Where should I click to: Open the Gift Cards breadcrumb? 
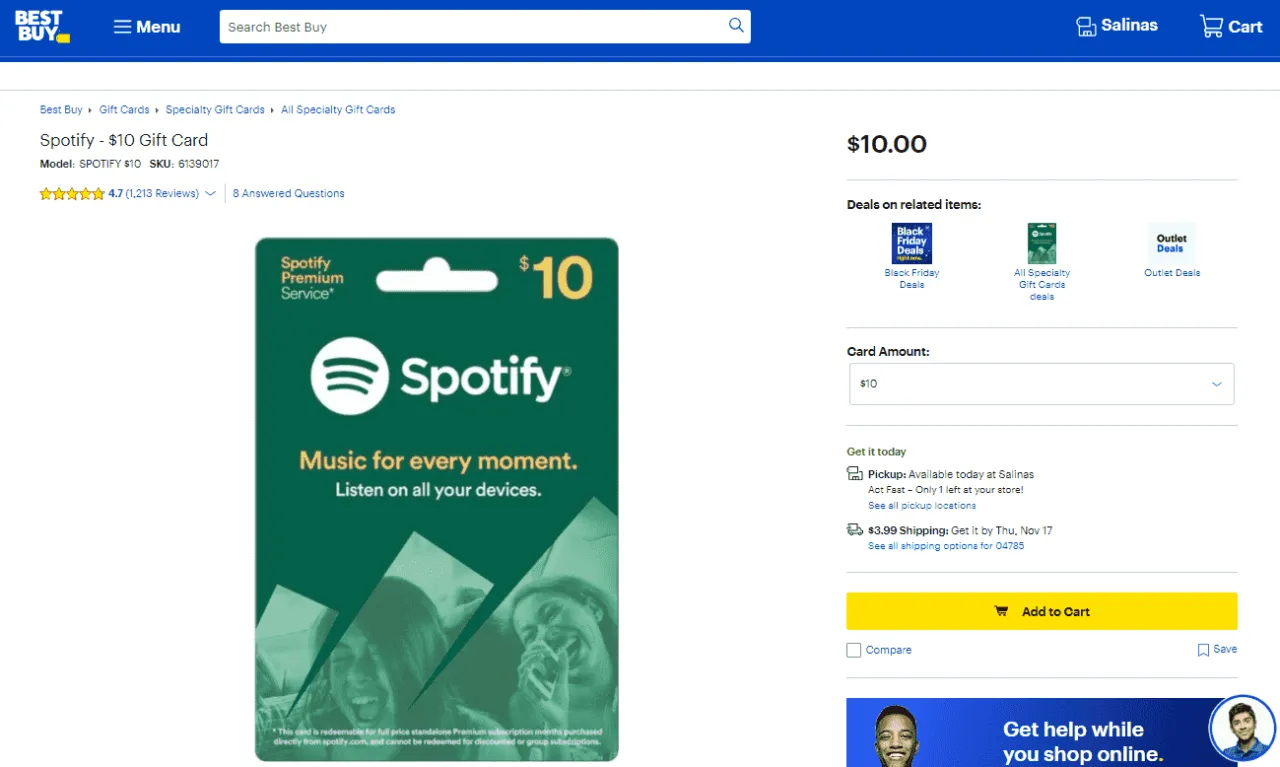click(124, 109)
